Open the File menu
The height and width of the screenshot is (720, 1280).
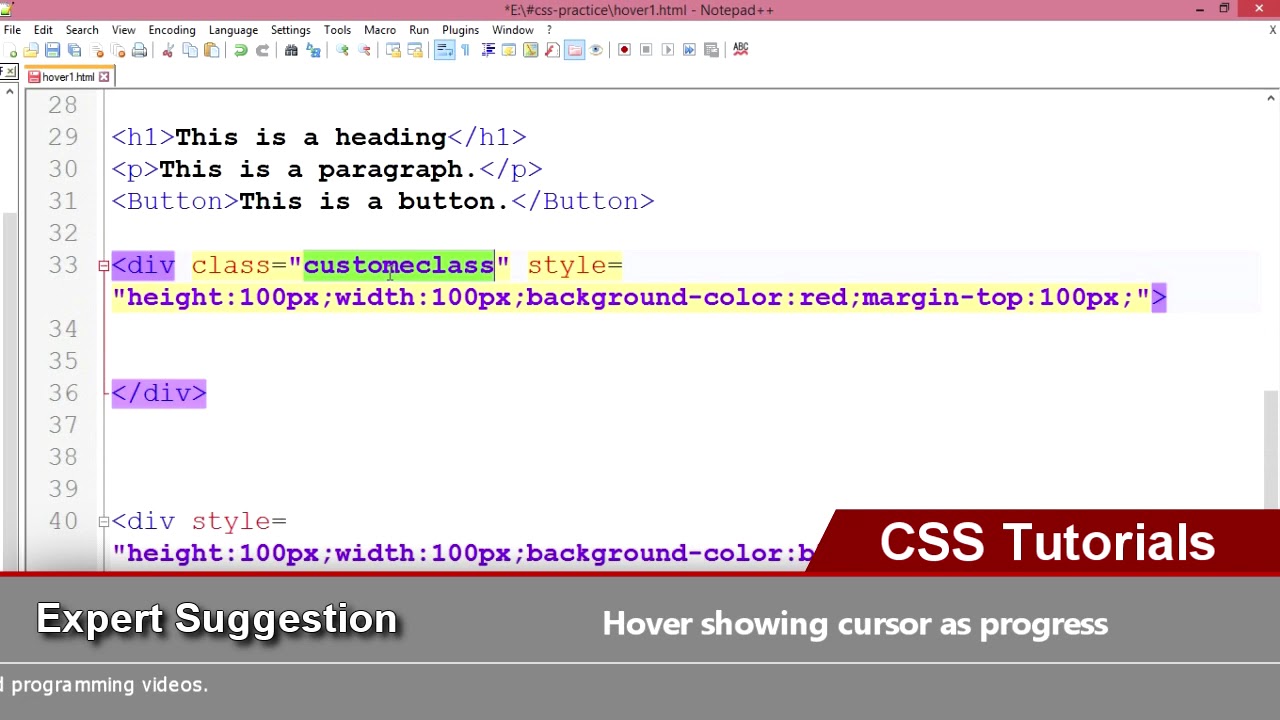pyautogui.click(x=12, y=30)
